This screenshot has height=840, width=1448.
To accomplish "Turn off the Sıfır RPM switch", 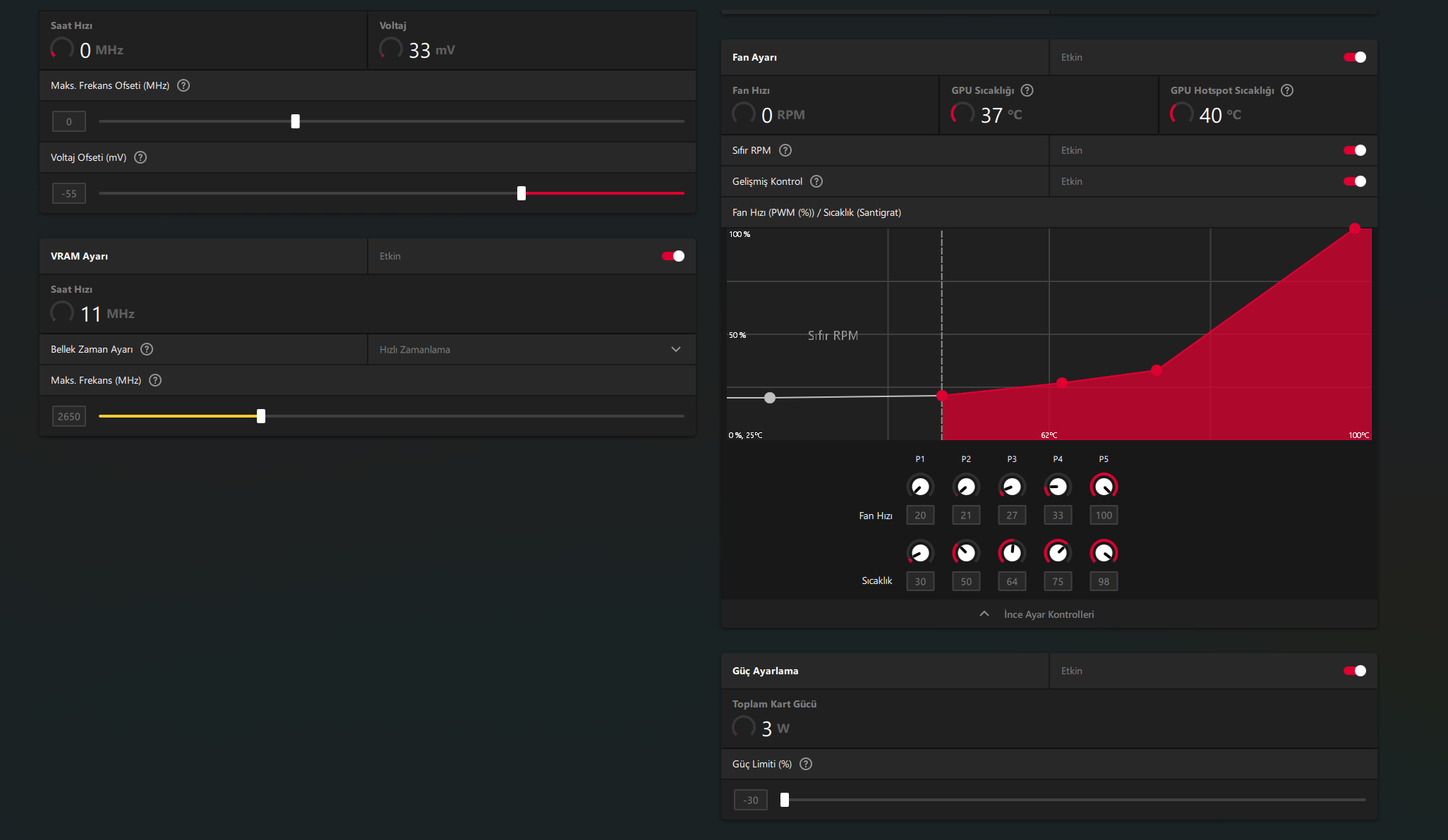I will [1354, 150].
